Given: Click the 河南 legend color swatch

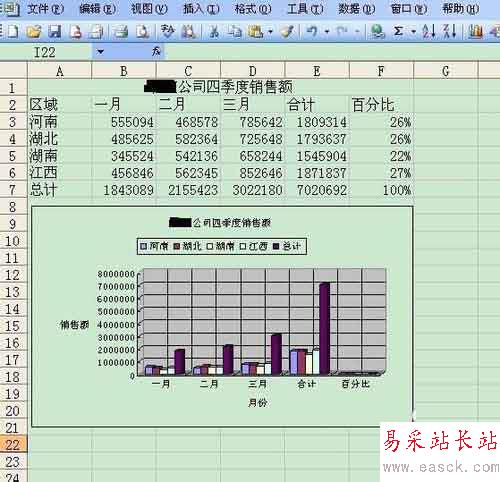Looking at the screenshot, I should coord(143,246).
